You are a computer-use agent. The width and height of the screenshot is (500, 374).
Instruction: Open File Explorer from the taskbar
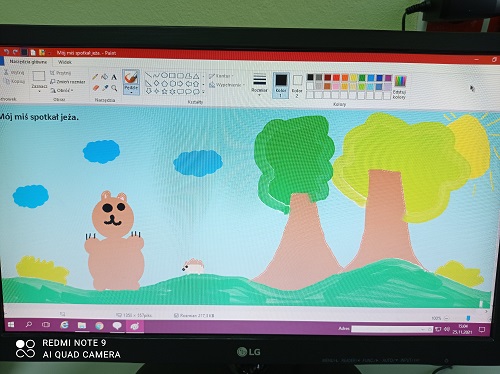click(x=82, y=325)
